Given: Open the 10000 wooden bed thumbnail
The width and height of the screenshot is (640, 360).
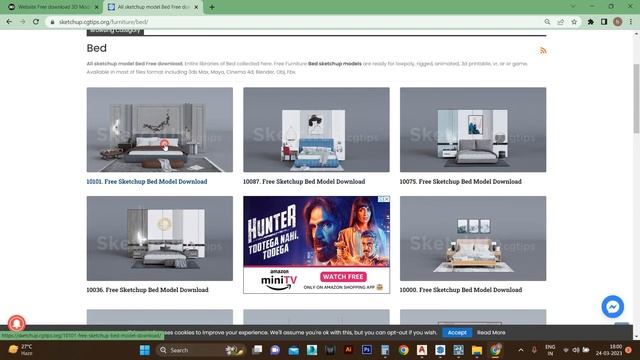Looking at the screenshot, I should (x=473, y=238).
